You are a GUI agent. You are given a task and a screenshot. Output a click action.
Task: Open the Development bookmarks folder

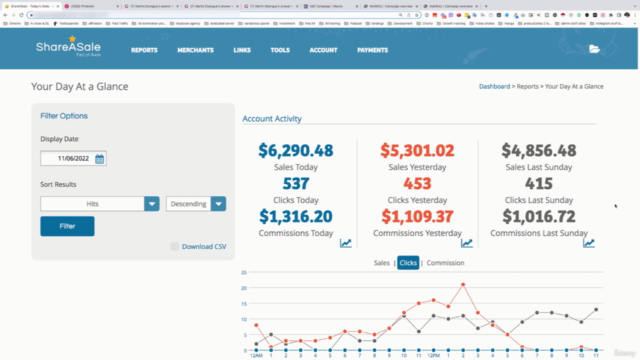(400, 24)
